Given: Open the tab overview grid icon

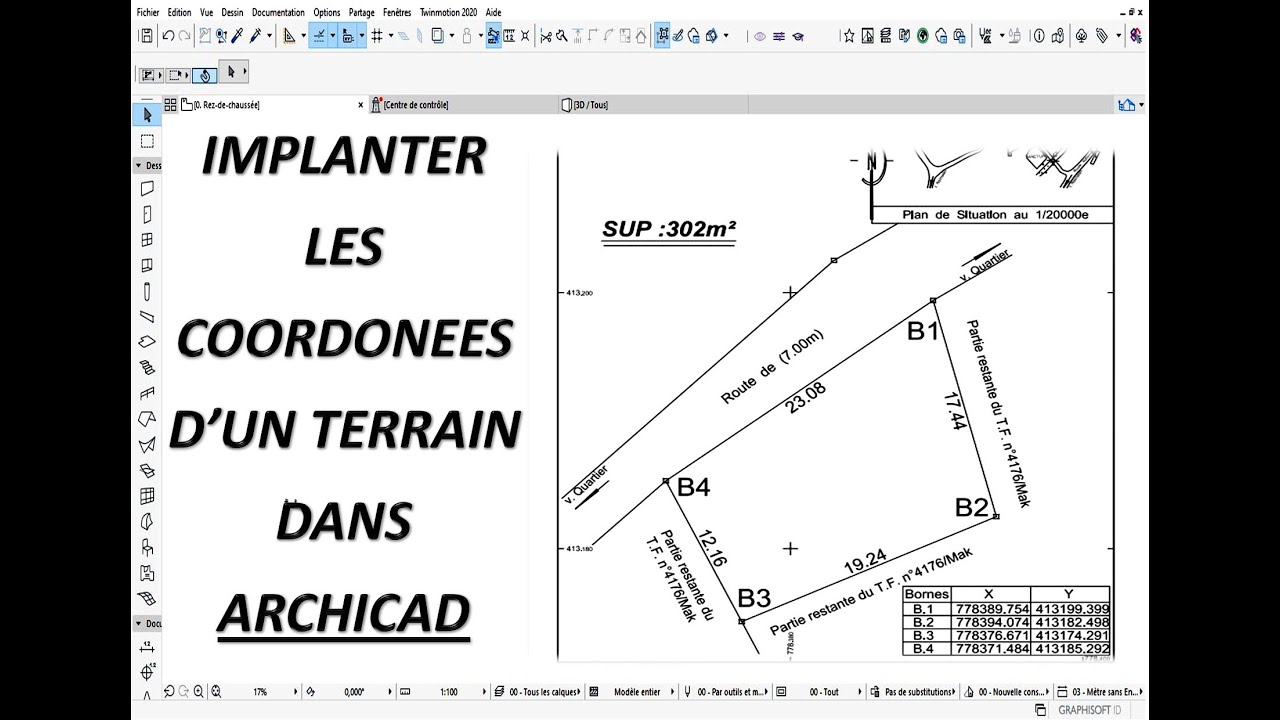Looking at the screenshot, I should (170, 104).
